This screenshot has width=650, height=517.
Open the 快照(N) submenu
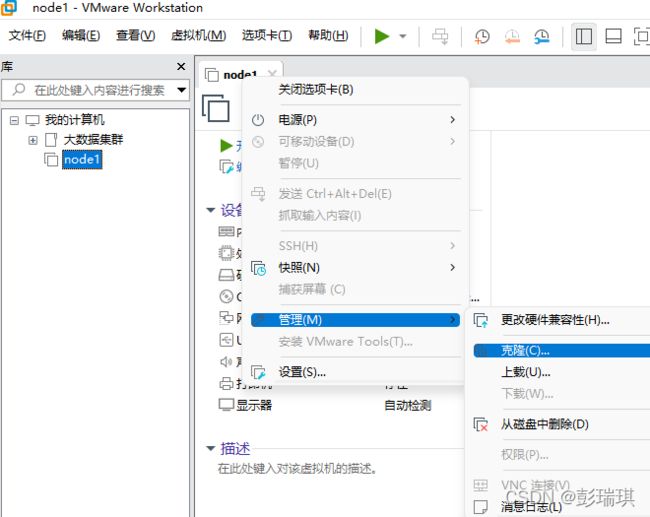tap(356, 267)
